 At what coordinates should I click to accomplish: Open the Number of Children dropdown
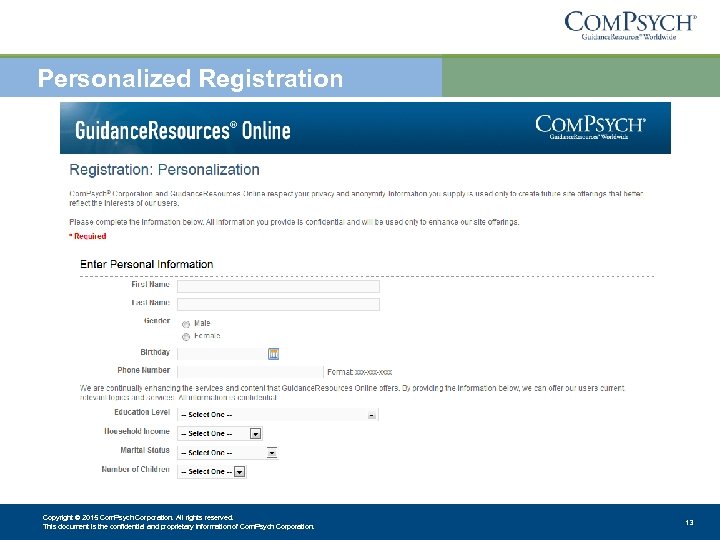tap(212, 472)
